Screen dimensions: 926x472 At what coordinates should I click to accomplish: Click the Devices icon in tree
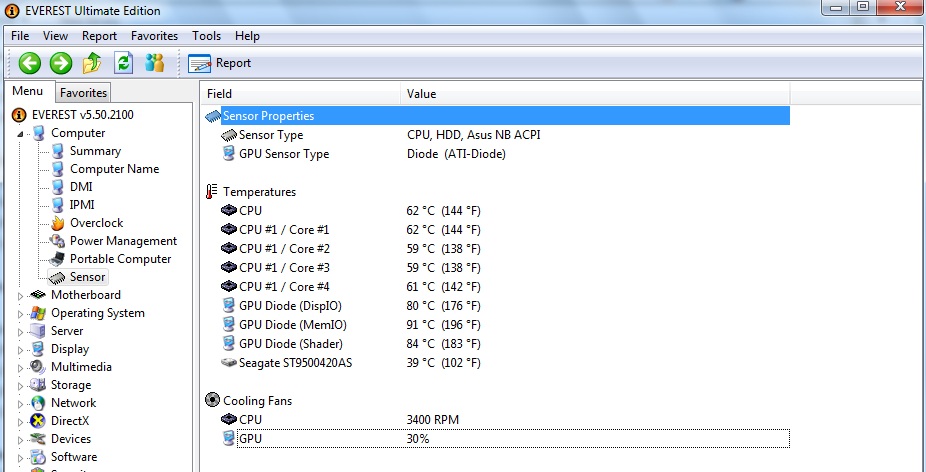[38, 439]
